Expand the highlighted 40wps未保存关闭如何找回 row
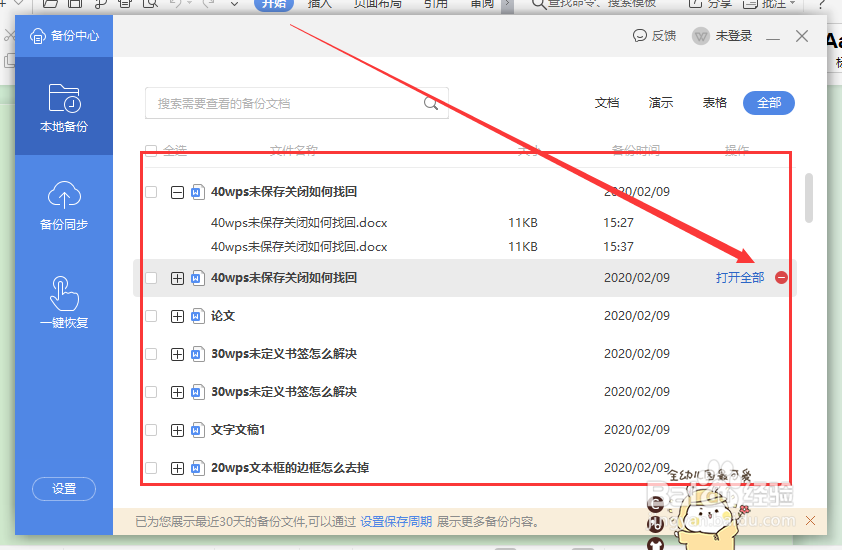 tap(177, 278)
